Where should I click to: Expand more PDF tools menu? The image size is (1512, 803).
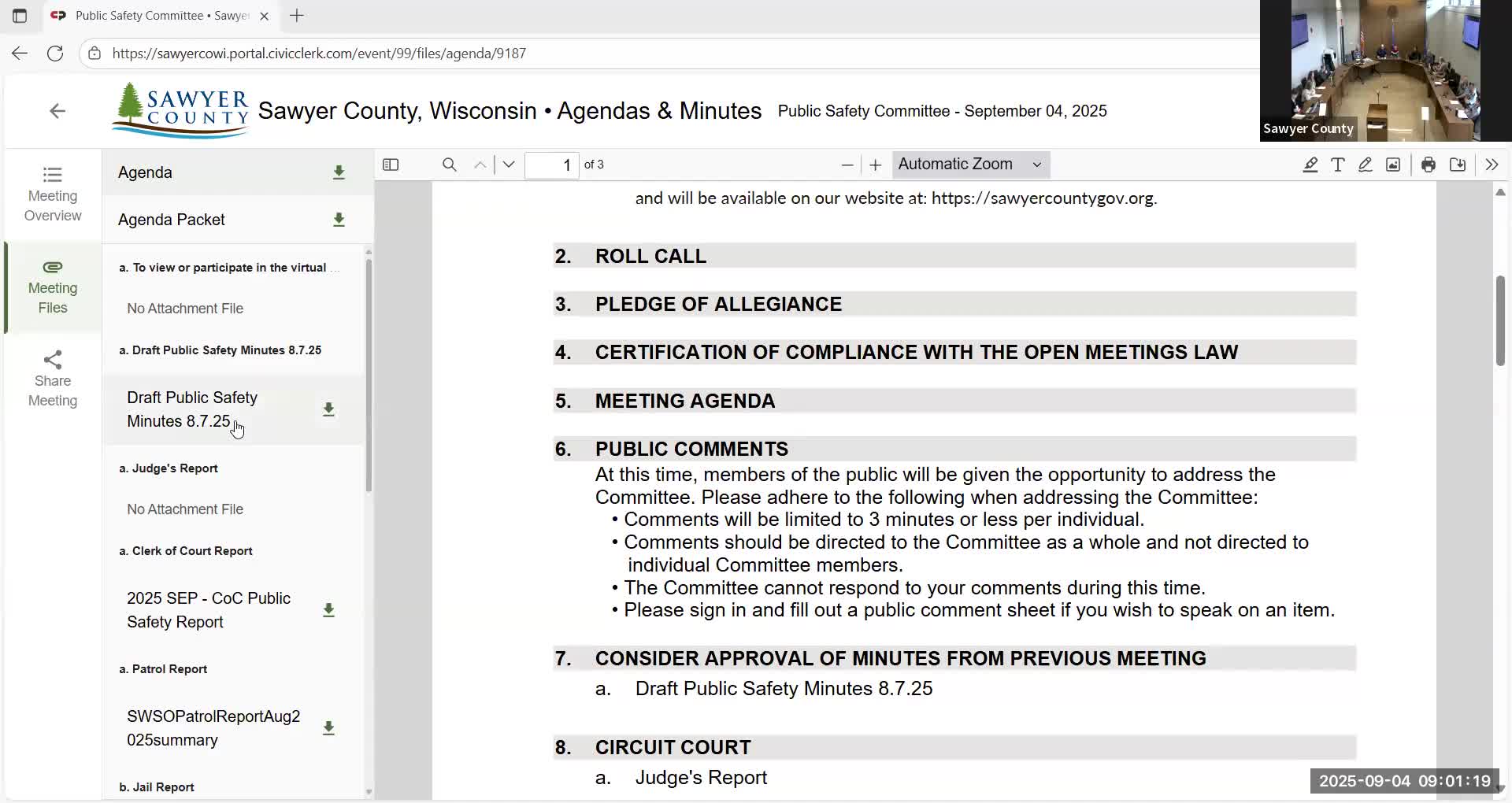(1492, 165)
